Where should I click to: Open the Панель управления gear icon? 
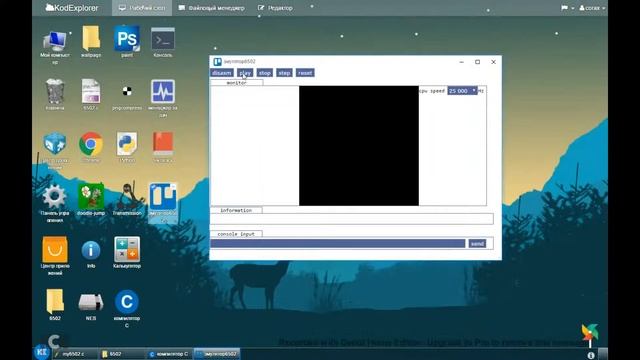point(55,196)
